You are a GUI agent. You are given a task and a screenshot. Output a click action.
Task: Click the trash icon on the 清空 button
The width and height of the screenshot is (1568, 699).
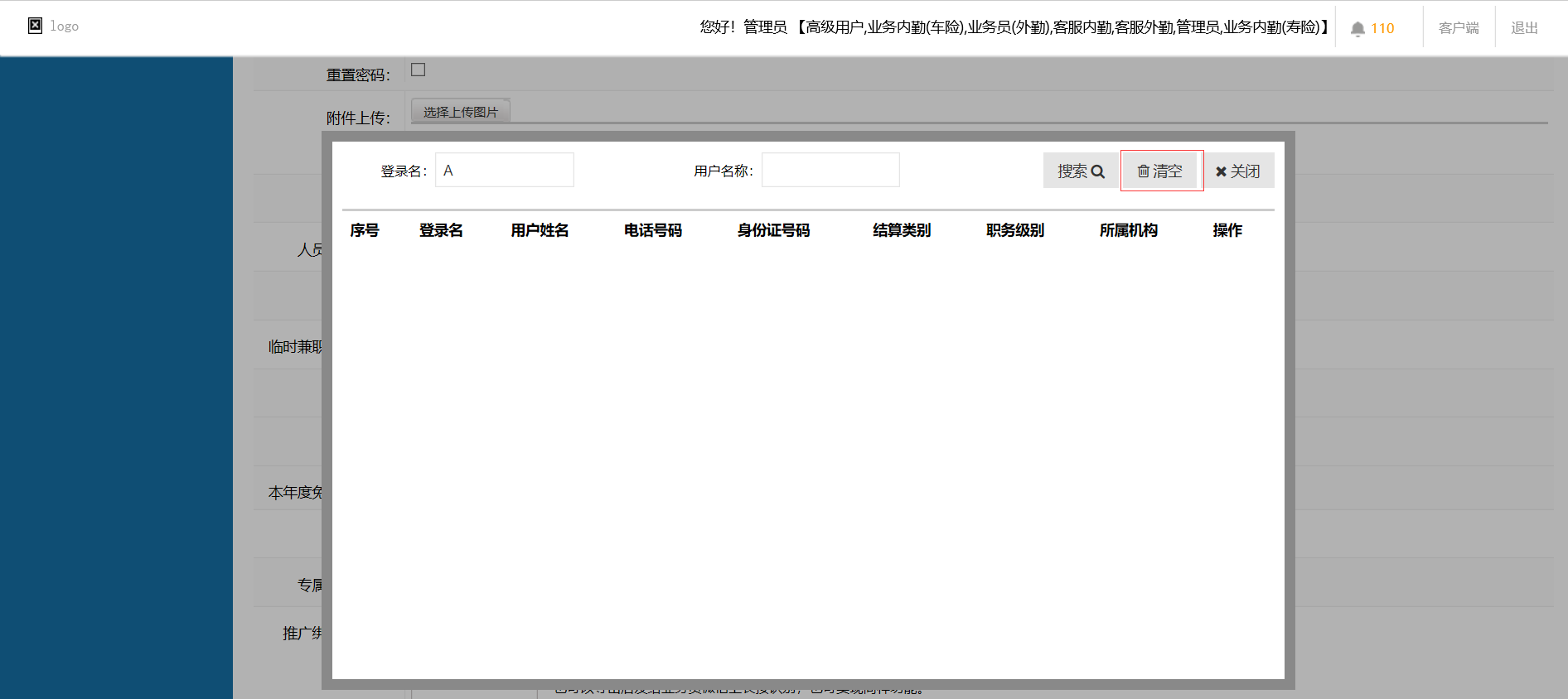pyautogui.click(x=1143, y=171)
